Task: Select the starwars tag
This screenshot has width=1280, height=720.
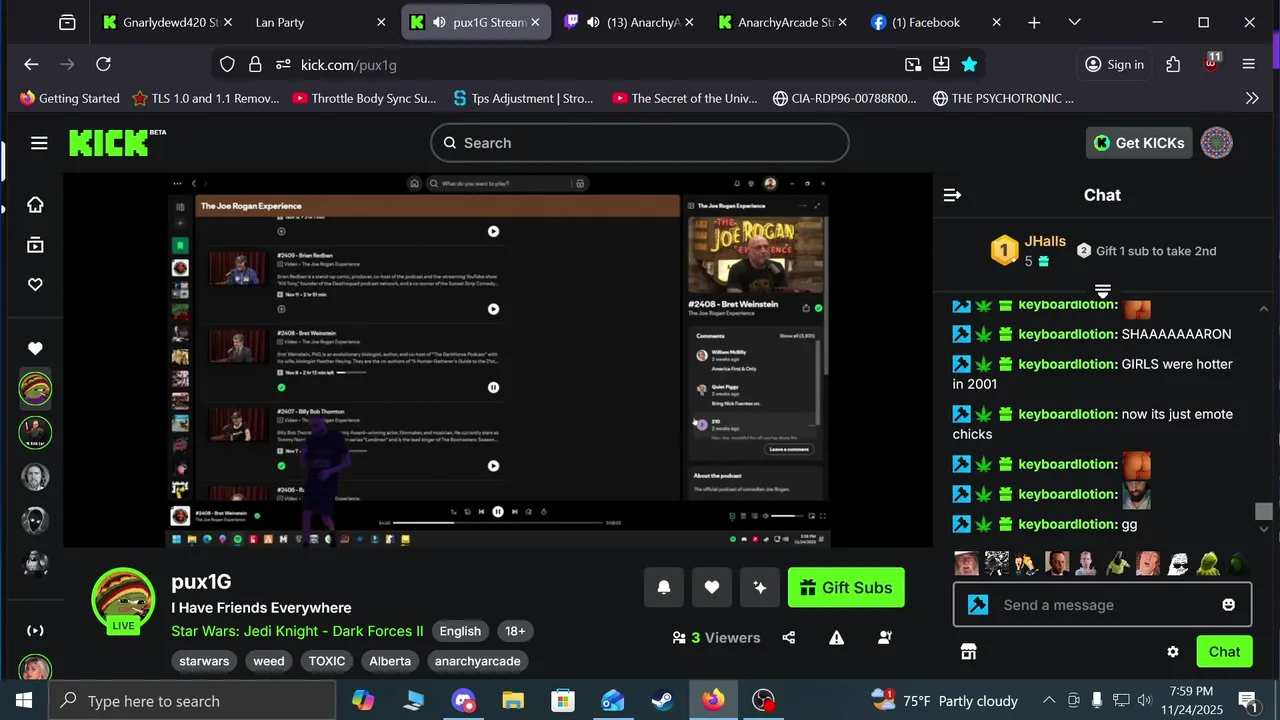Action: pyautogui.click(x=204, y=661)
